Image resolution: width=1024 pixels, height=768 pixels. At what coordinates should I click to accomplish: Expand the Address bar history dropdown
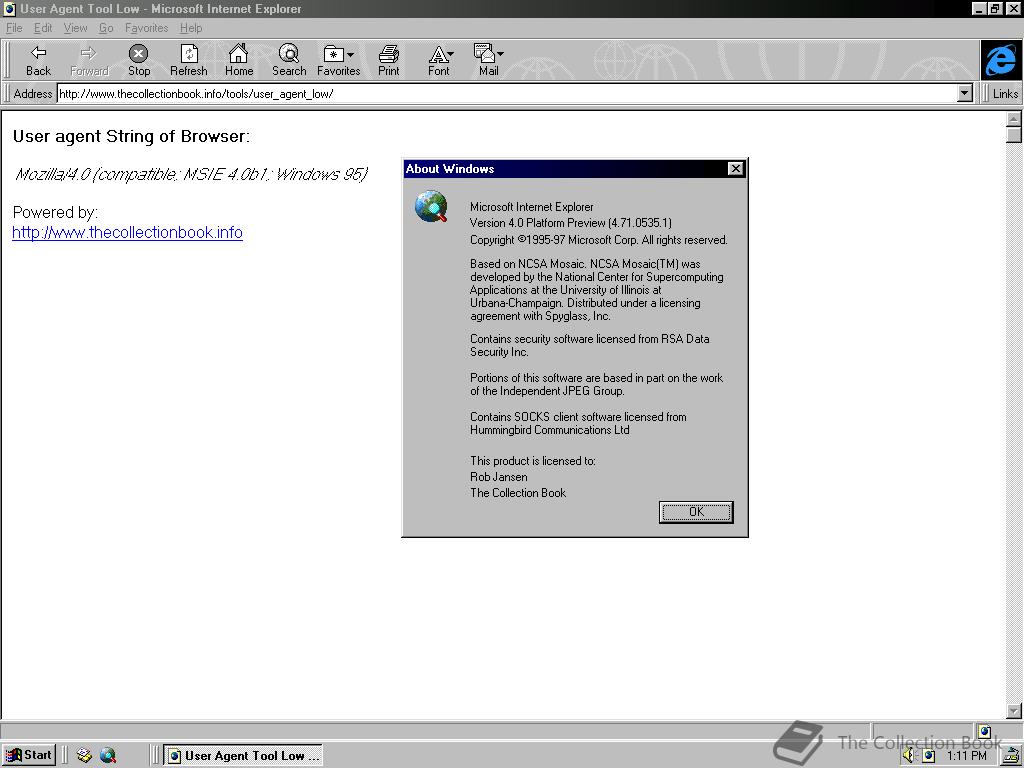pos(965,93)
